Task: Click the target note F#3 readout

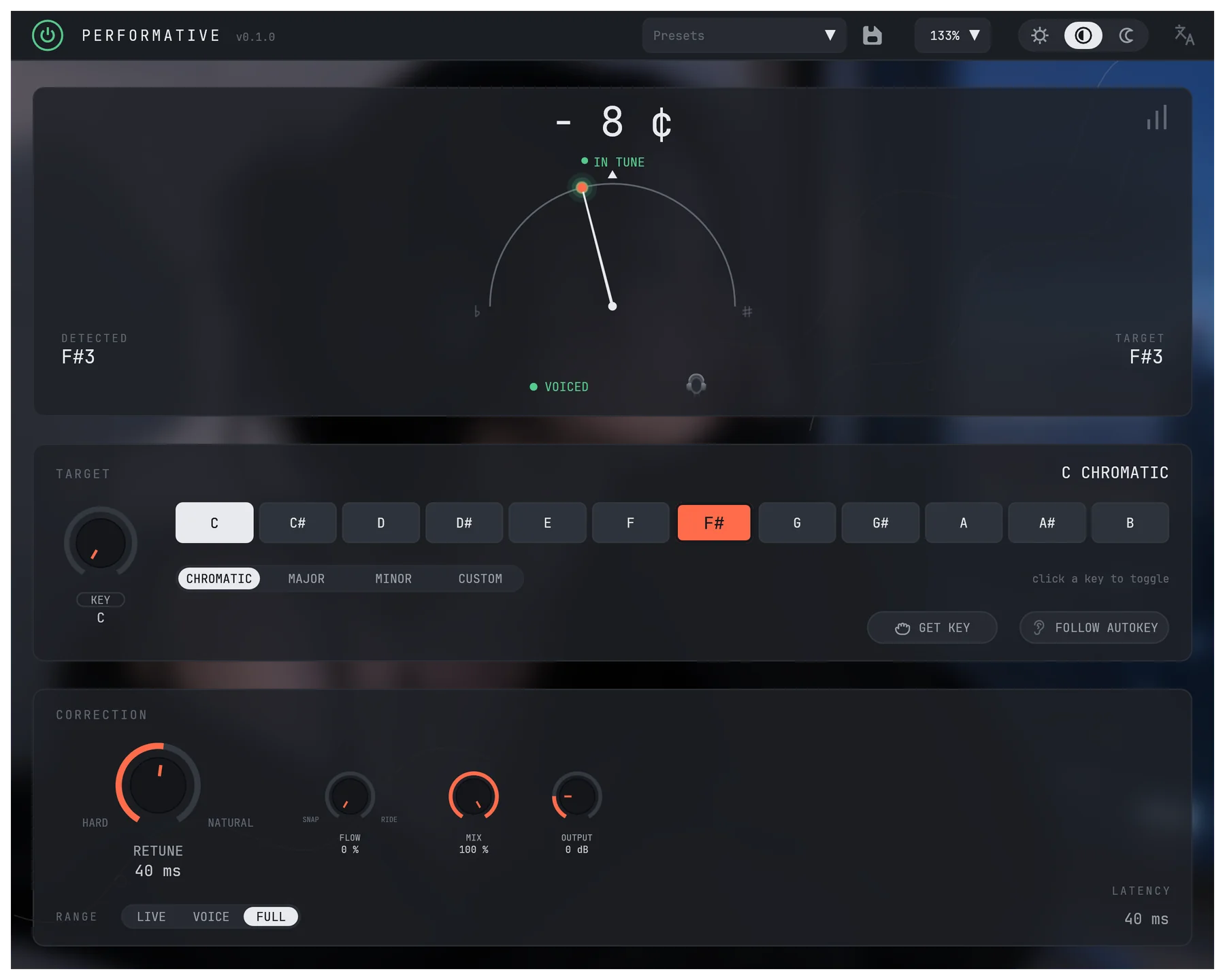Action: pyautogui.click(x=1146, y=357)
